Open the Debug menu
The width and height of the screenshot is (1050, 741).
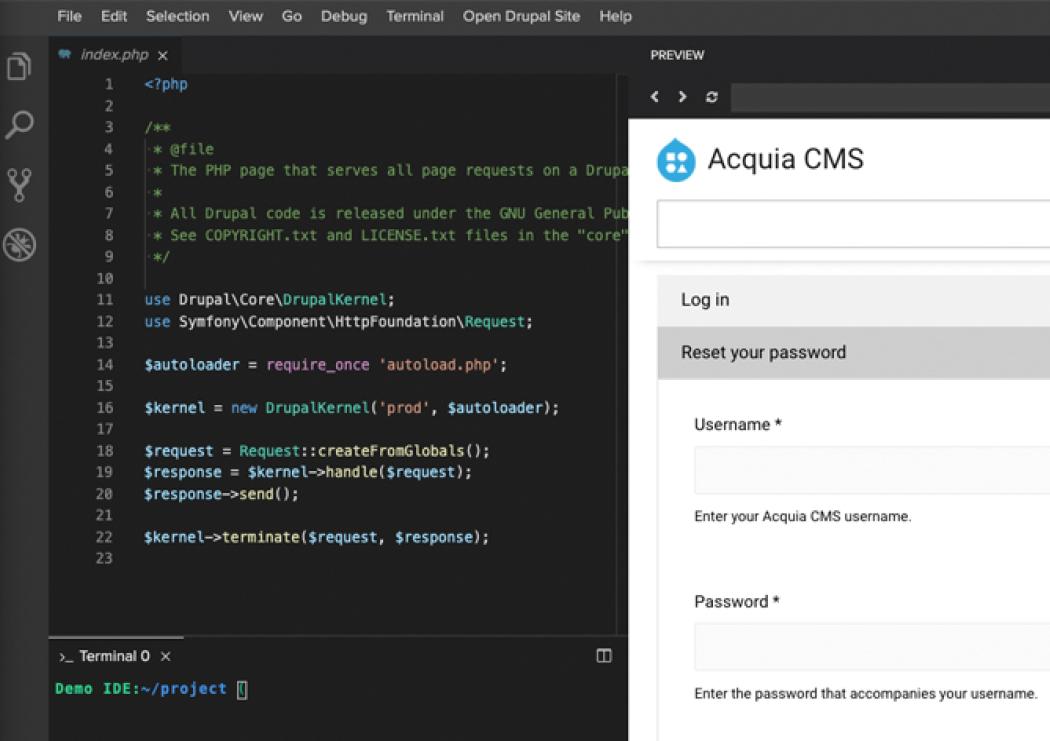coord(344,16)
